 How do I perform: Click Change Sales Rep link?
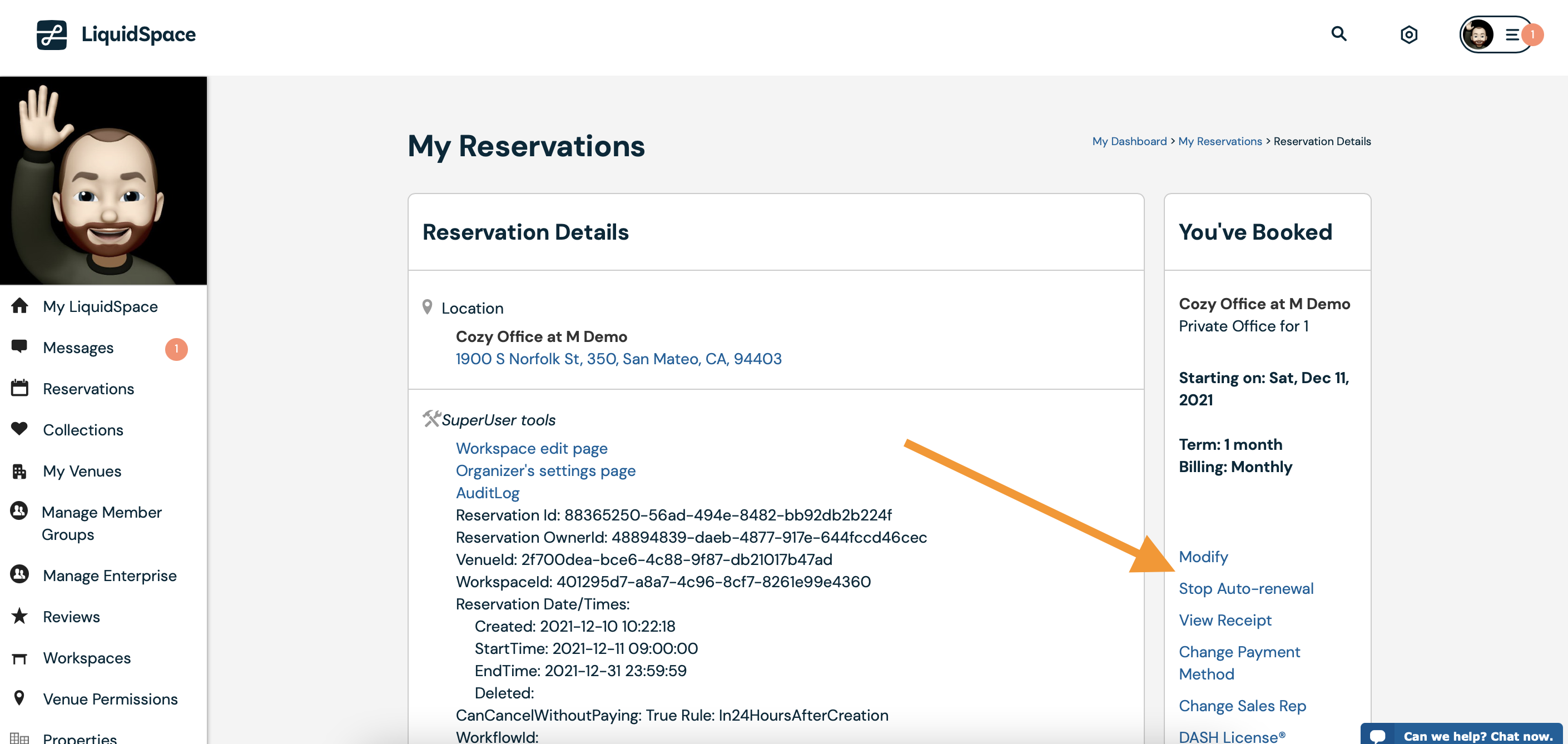coord(1242,706)
